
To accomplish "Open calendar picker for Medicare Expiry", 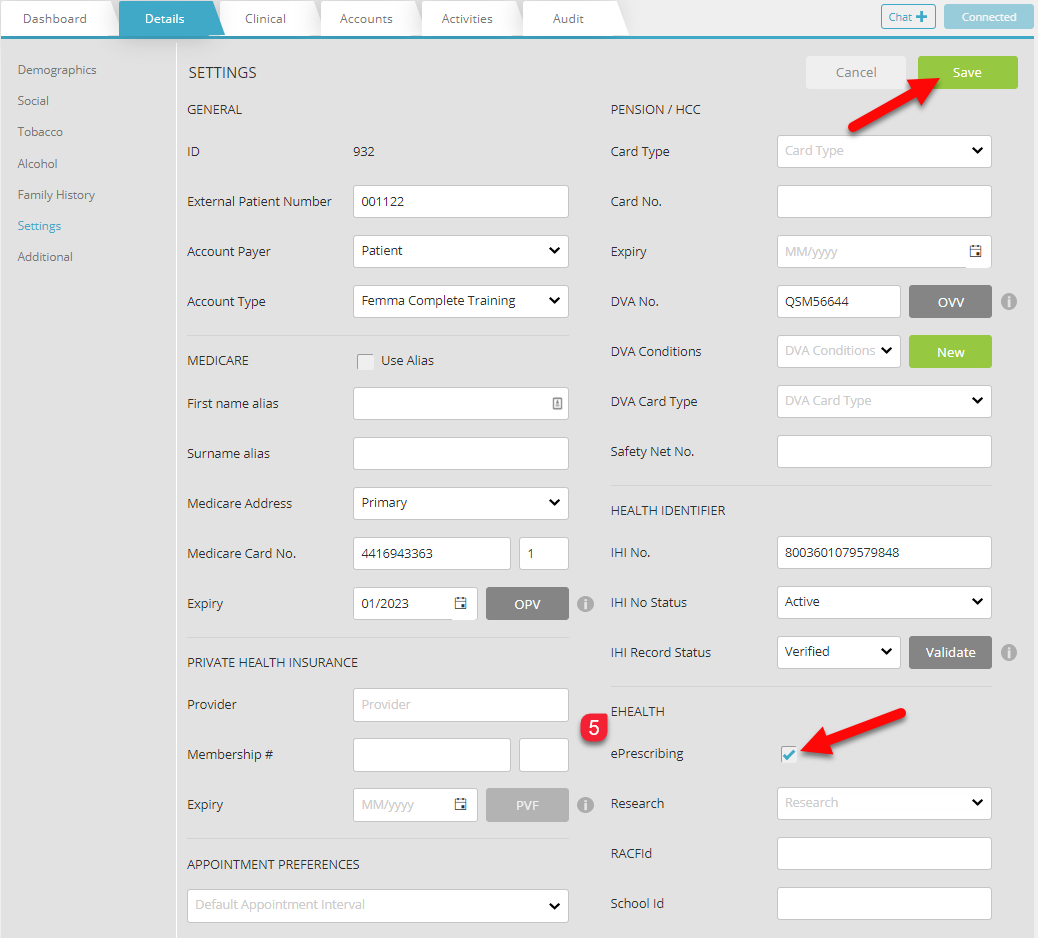I will point(461,603).
